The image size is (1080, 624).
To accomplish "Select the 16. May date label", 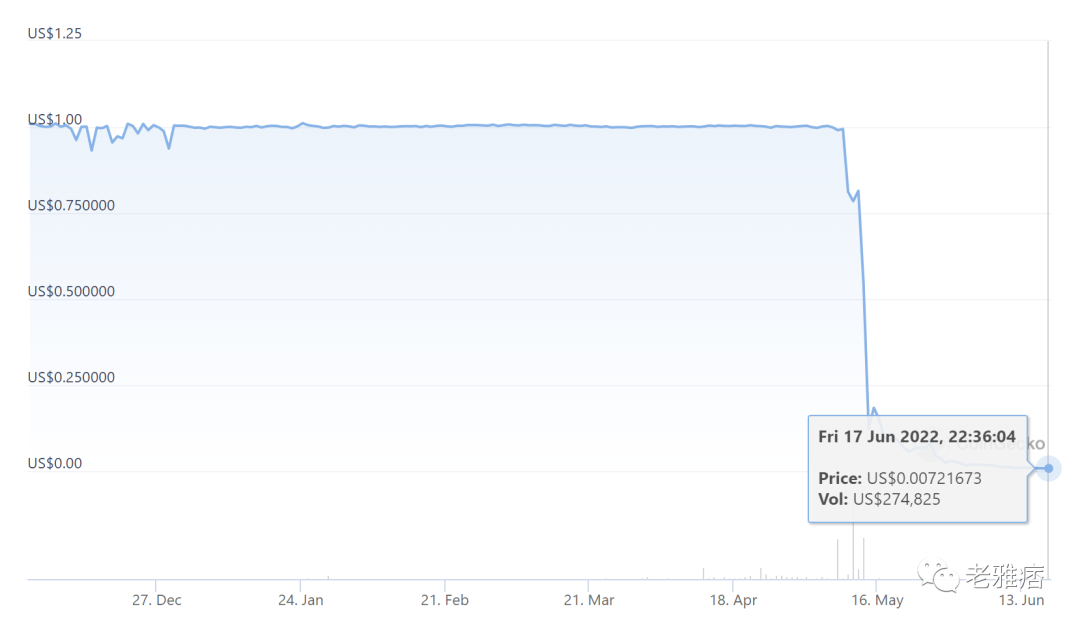I will (877, 600).
